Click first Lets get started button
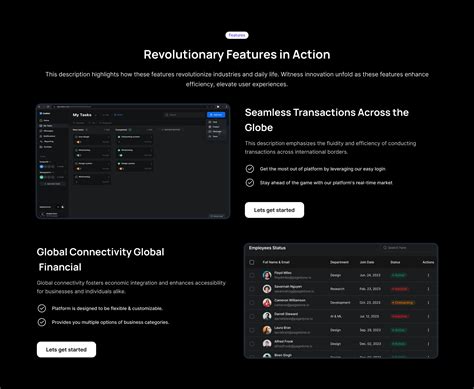The height and width of the screenshot is (389, 474). click(274, 210)
